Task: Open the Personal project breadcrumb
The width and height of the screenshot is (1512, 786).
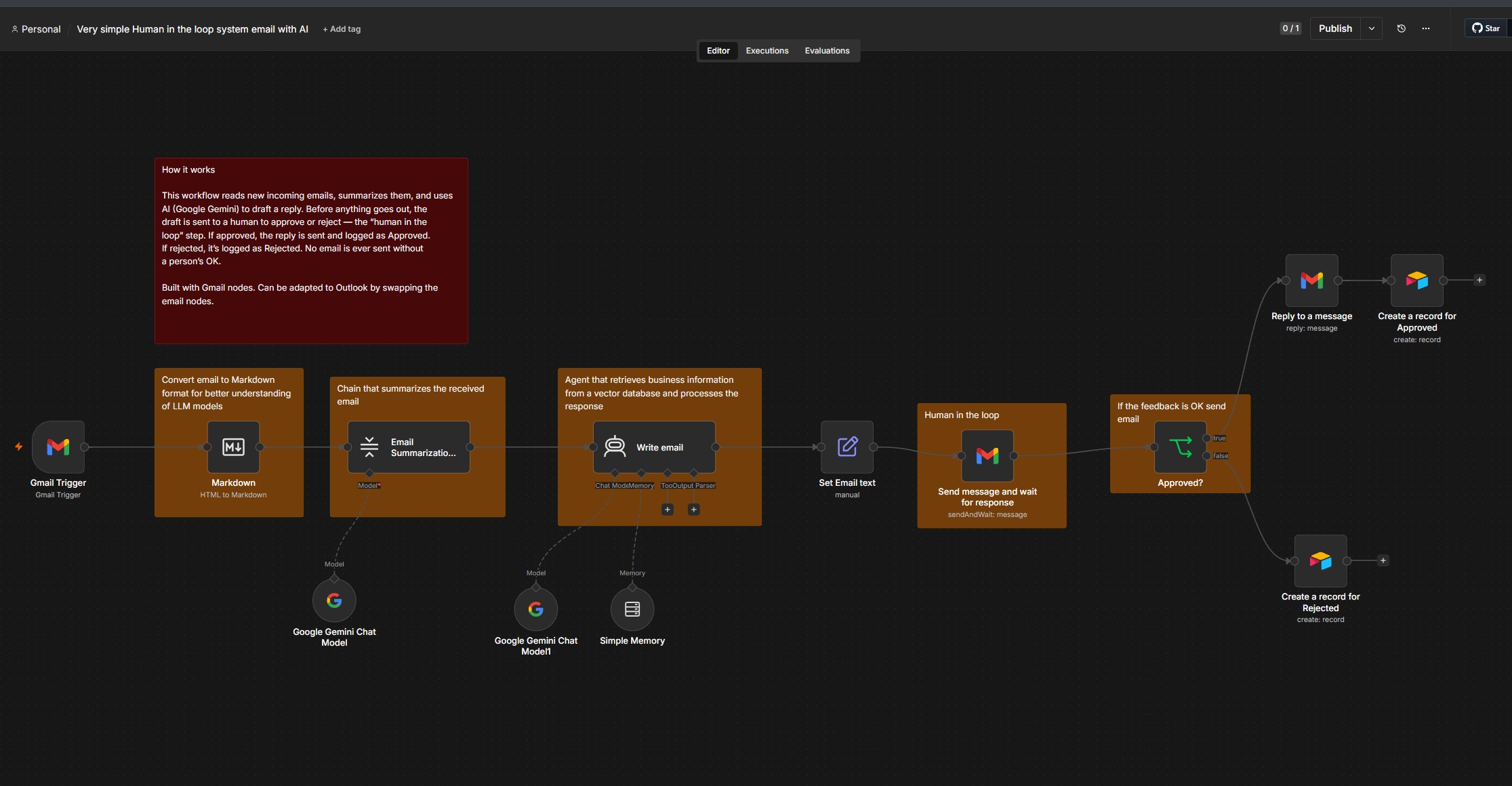Action: coord(36,29)
